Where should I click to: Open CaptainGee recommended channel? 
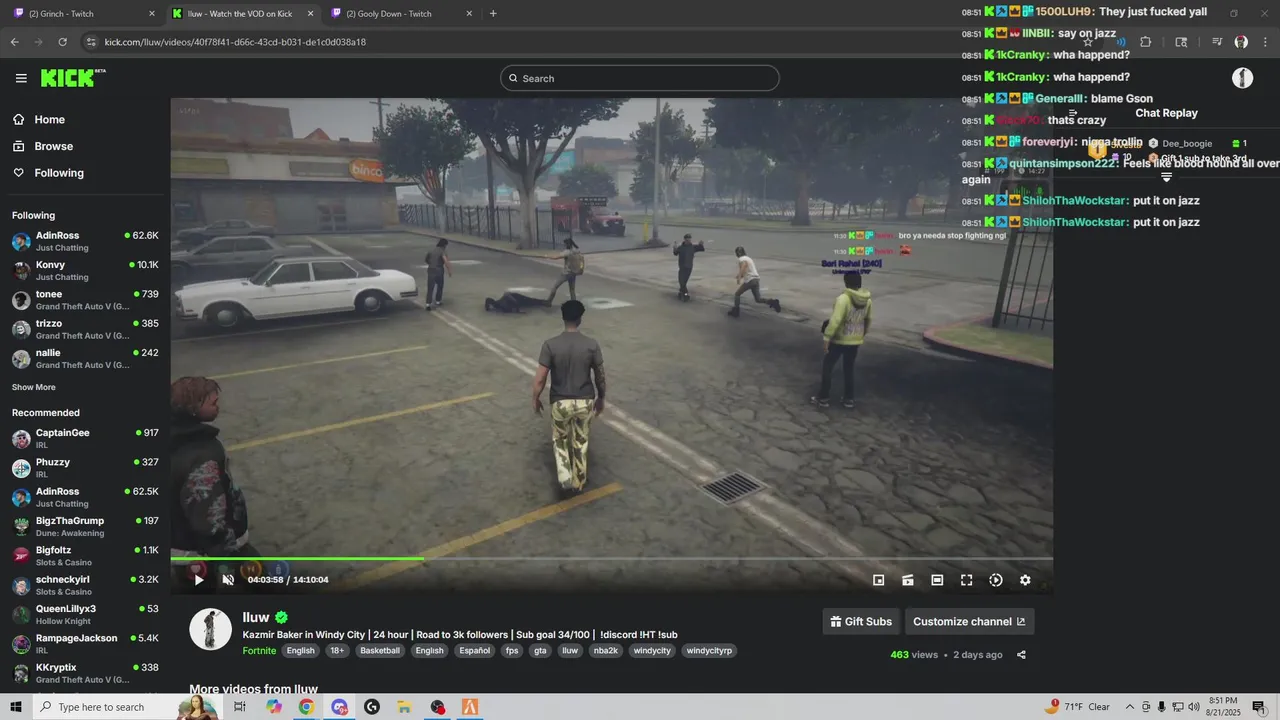[x=85, y=438]
